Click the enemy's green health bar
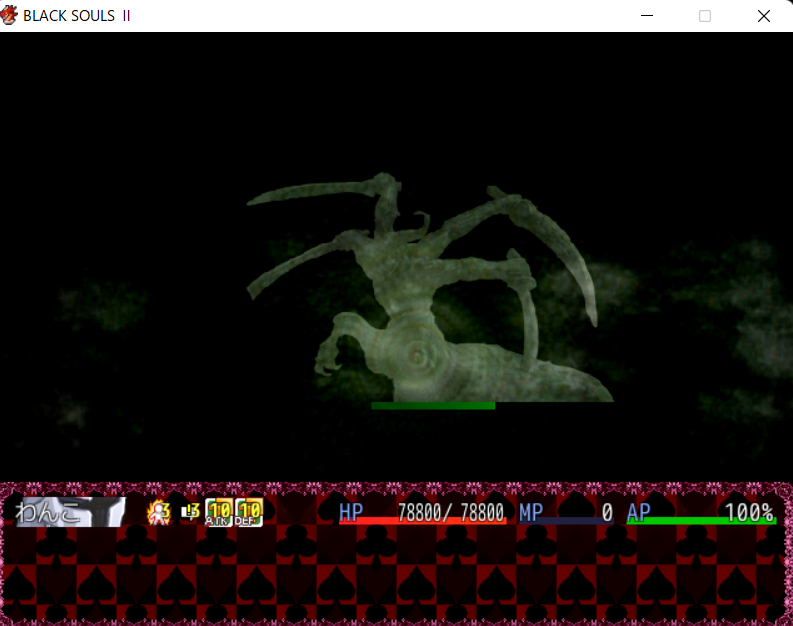The width and height of the screenshot is (793, 626). tap(433, 406)
